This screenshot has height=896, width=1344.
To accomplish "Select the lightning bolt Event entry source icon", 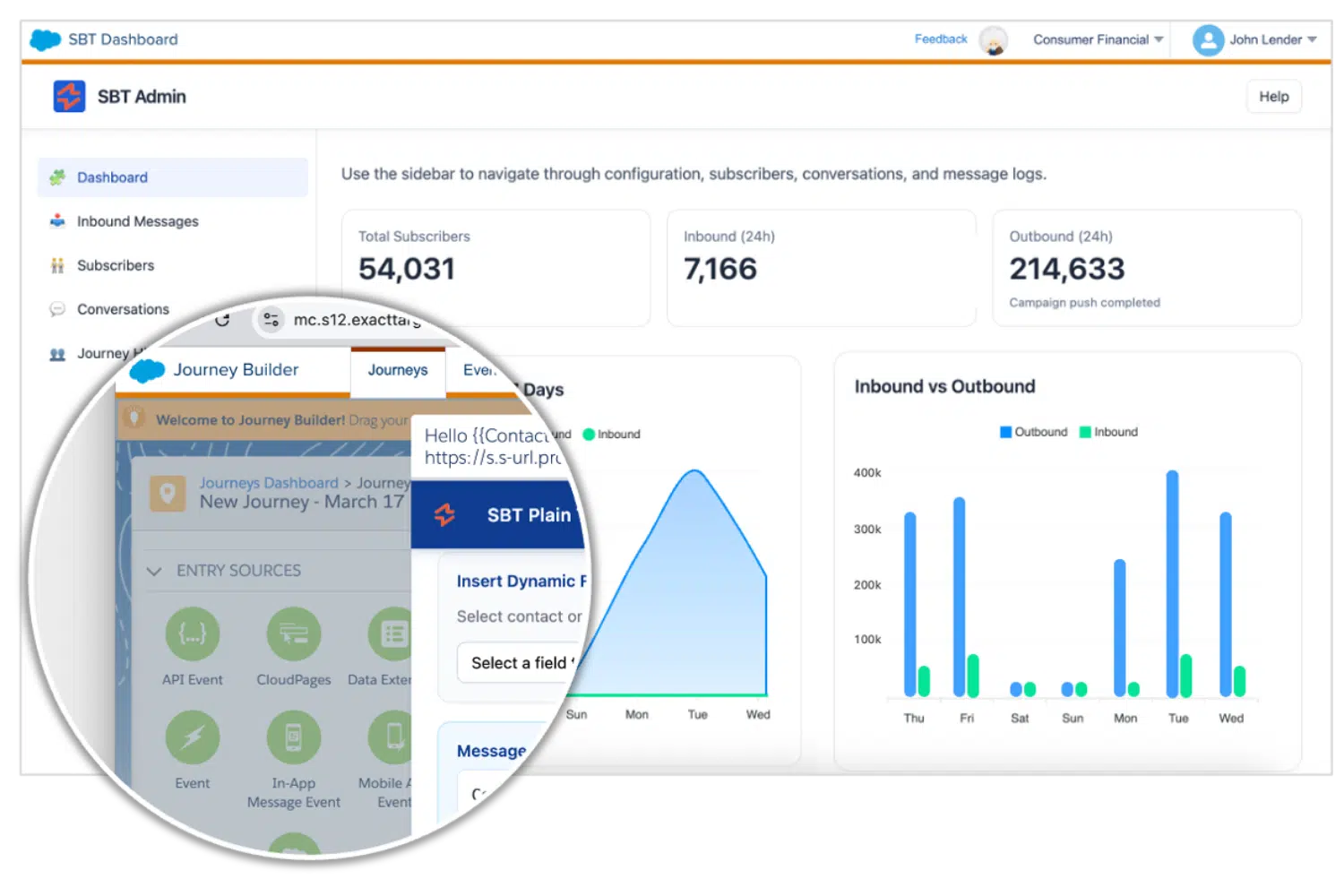I will 193,737.
